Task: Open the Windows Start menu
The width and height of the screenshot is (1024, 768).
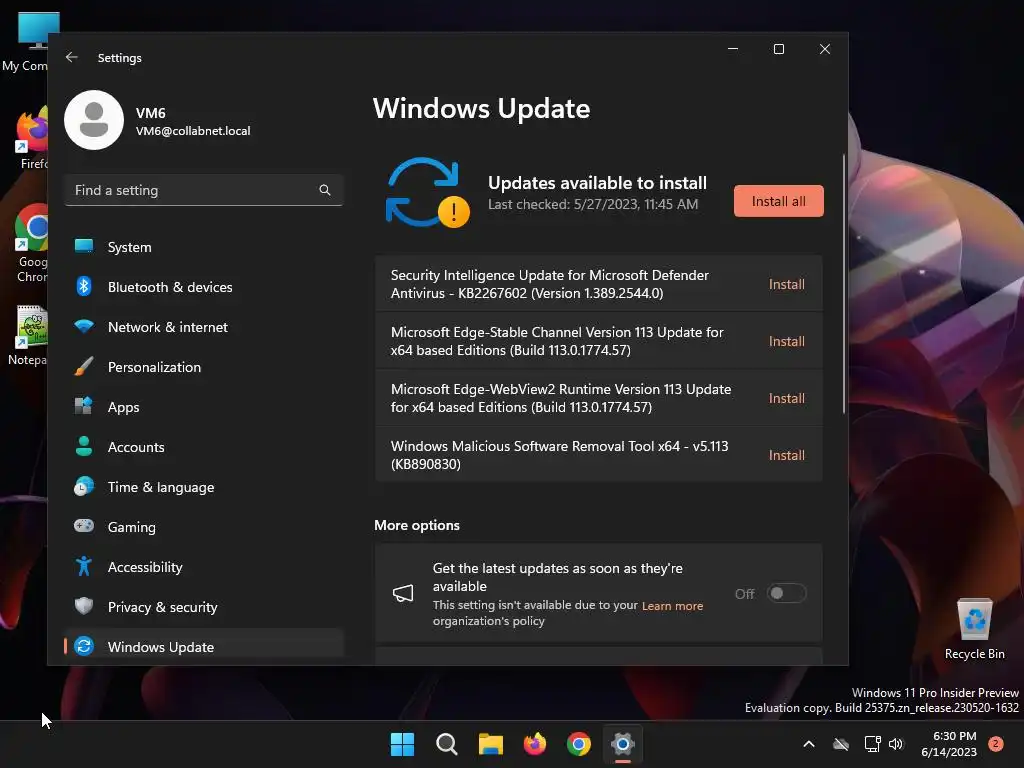Action: [402, 744]
